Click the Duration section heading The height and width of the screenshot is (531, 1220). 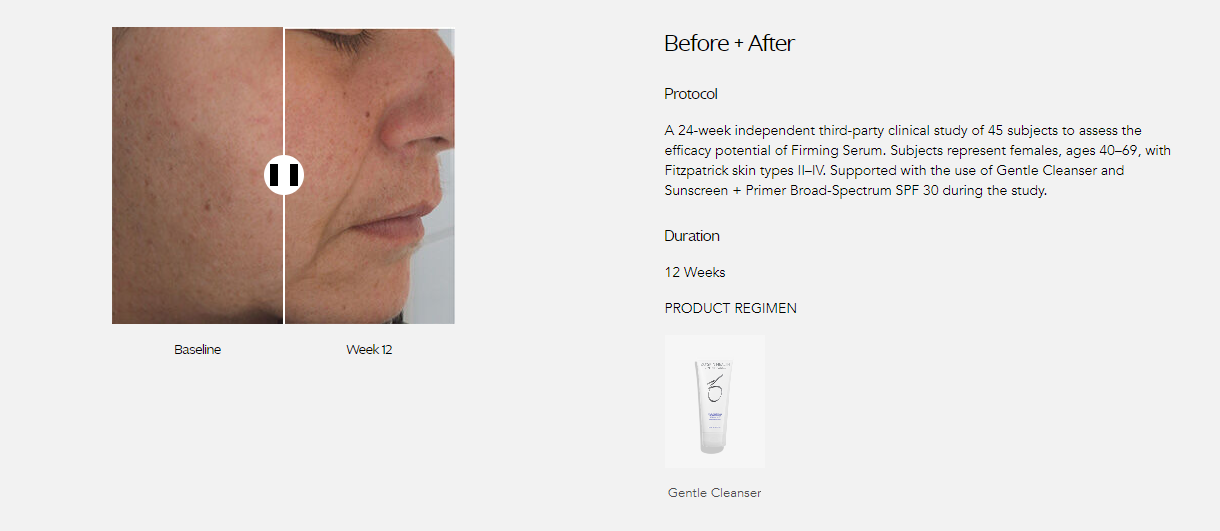(x=692, y=236)
